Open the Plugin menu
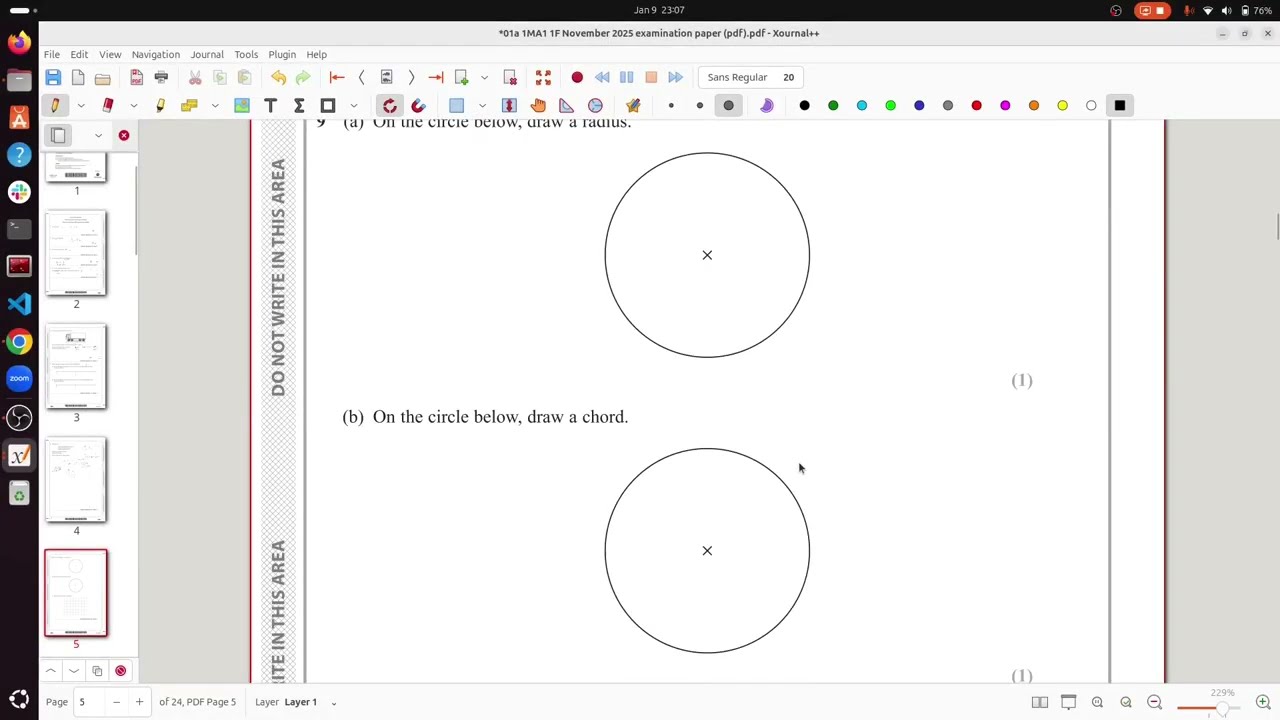 pos(282,54)
